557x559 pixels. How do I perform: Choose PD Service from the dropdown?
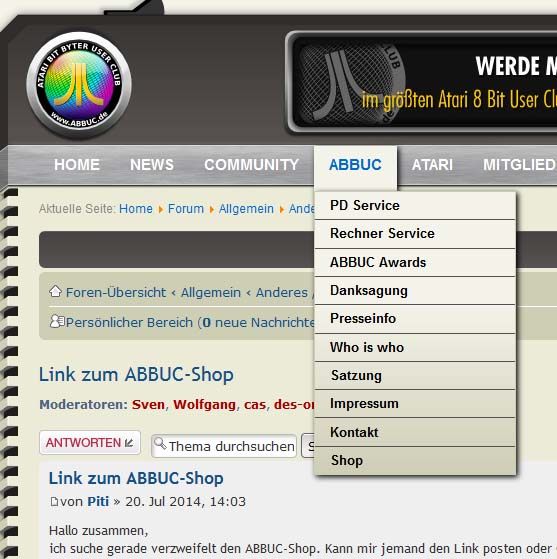click(x=415, y=206)
